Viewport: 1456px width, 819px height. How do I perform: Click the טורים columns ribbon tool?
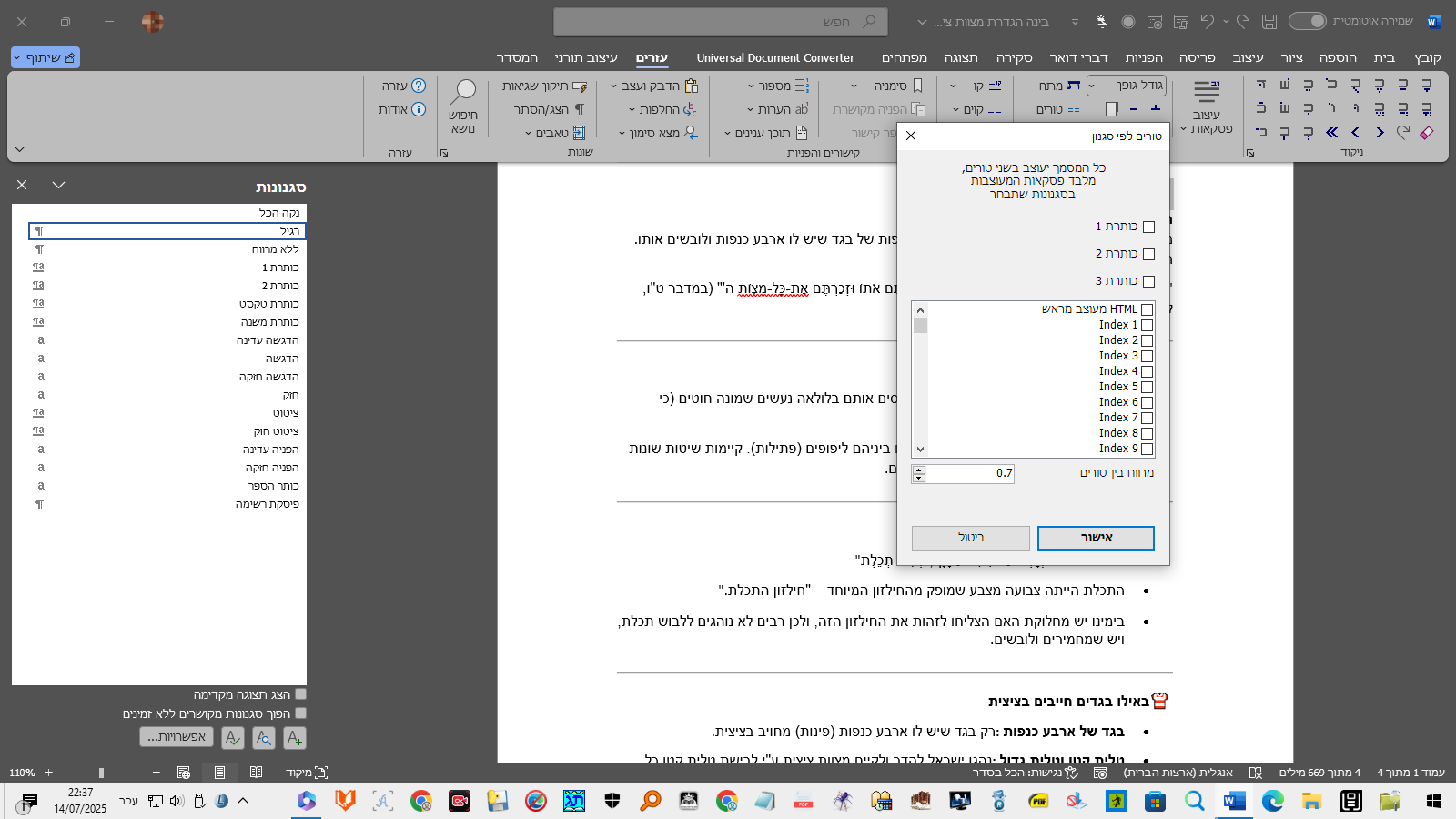click(x=1058, y=109)
